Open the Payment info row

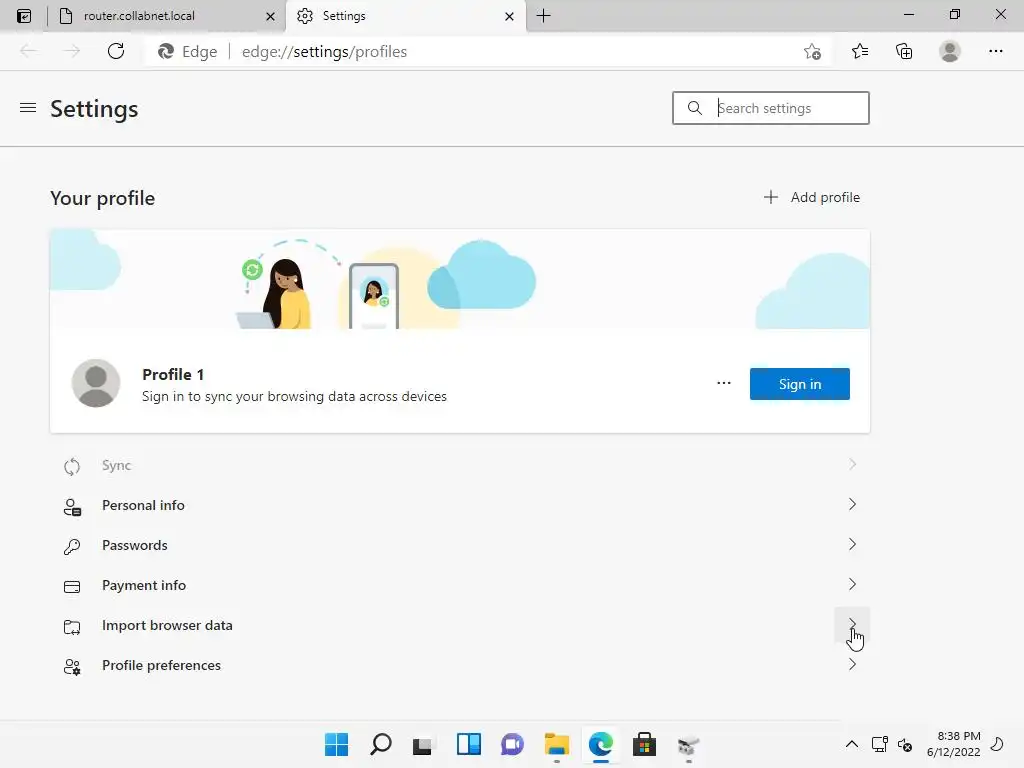pos(460,585)
